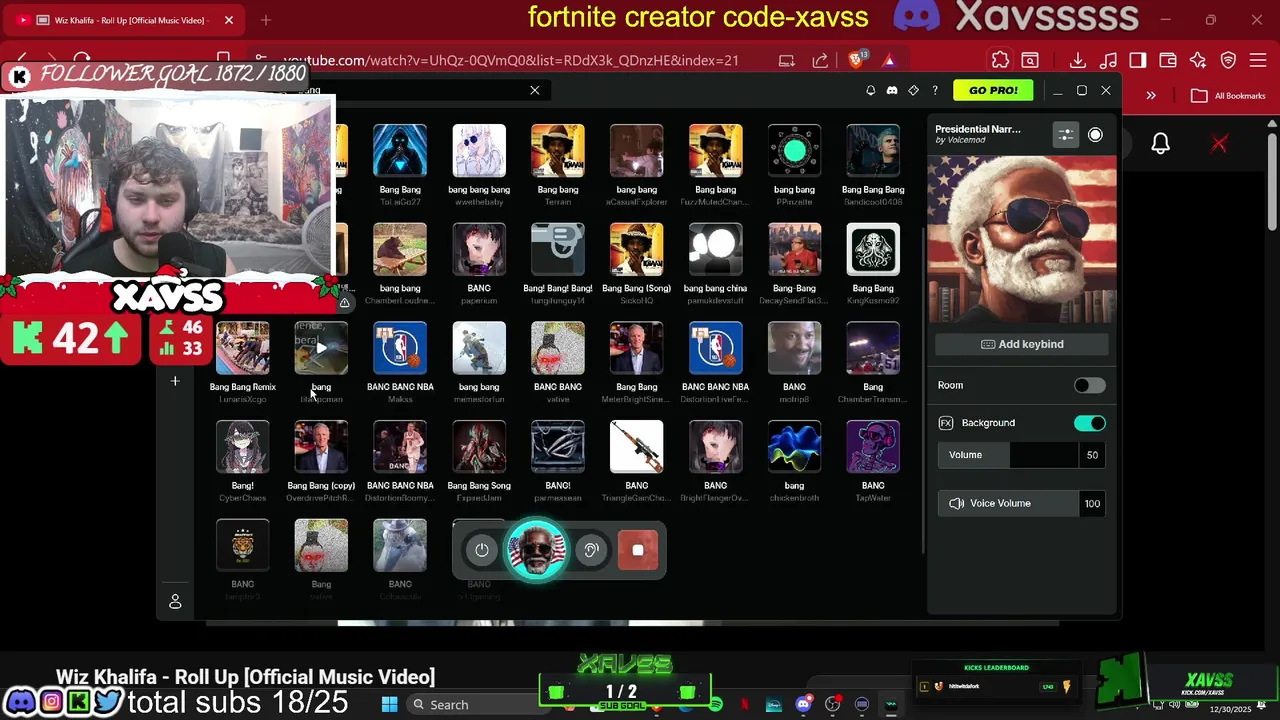The width and height of the screenshot is (1280, 720).
Task: Select bang bang bang sound by wwethebaby
Action: tap(479, 151)
